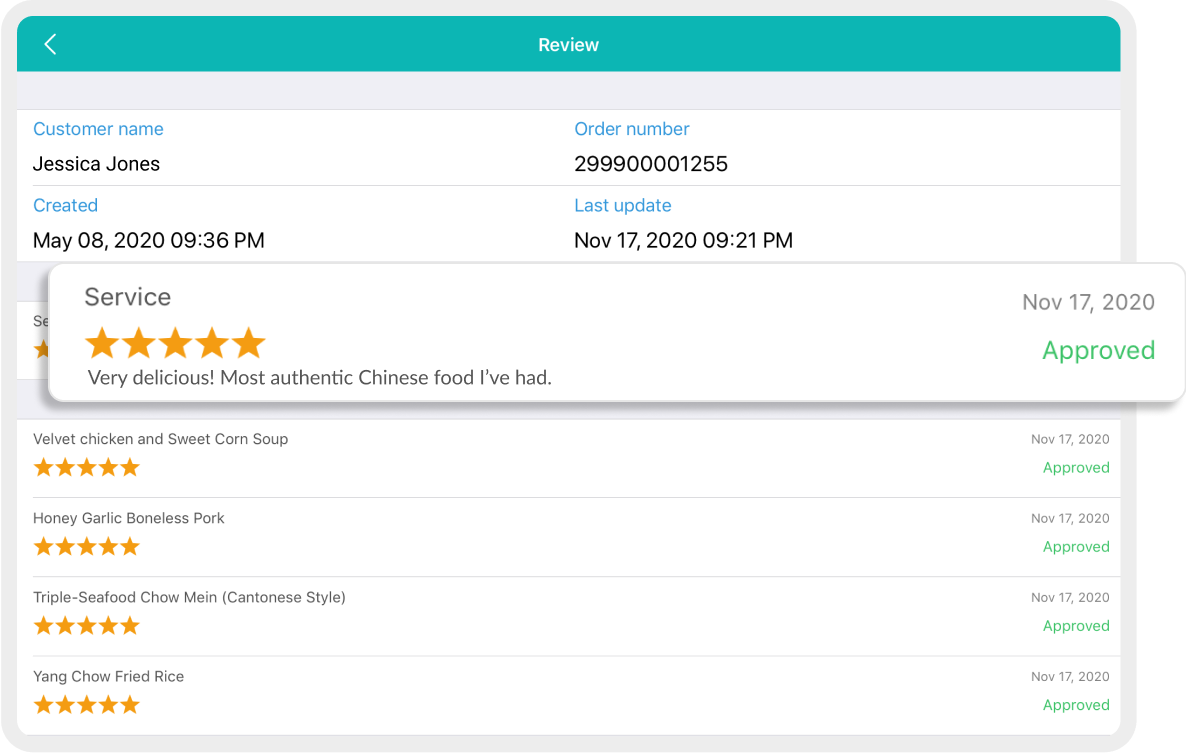The width and height of the screenshot is (1186, 753).
Task: Click the Created label
Action: [65, 206]
